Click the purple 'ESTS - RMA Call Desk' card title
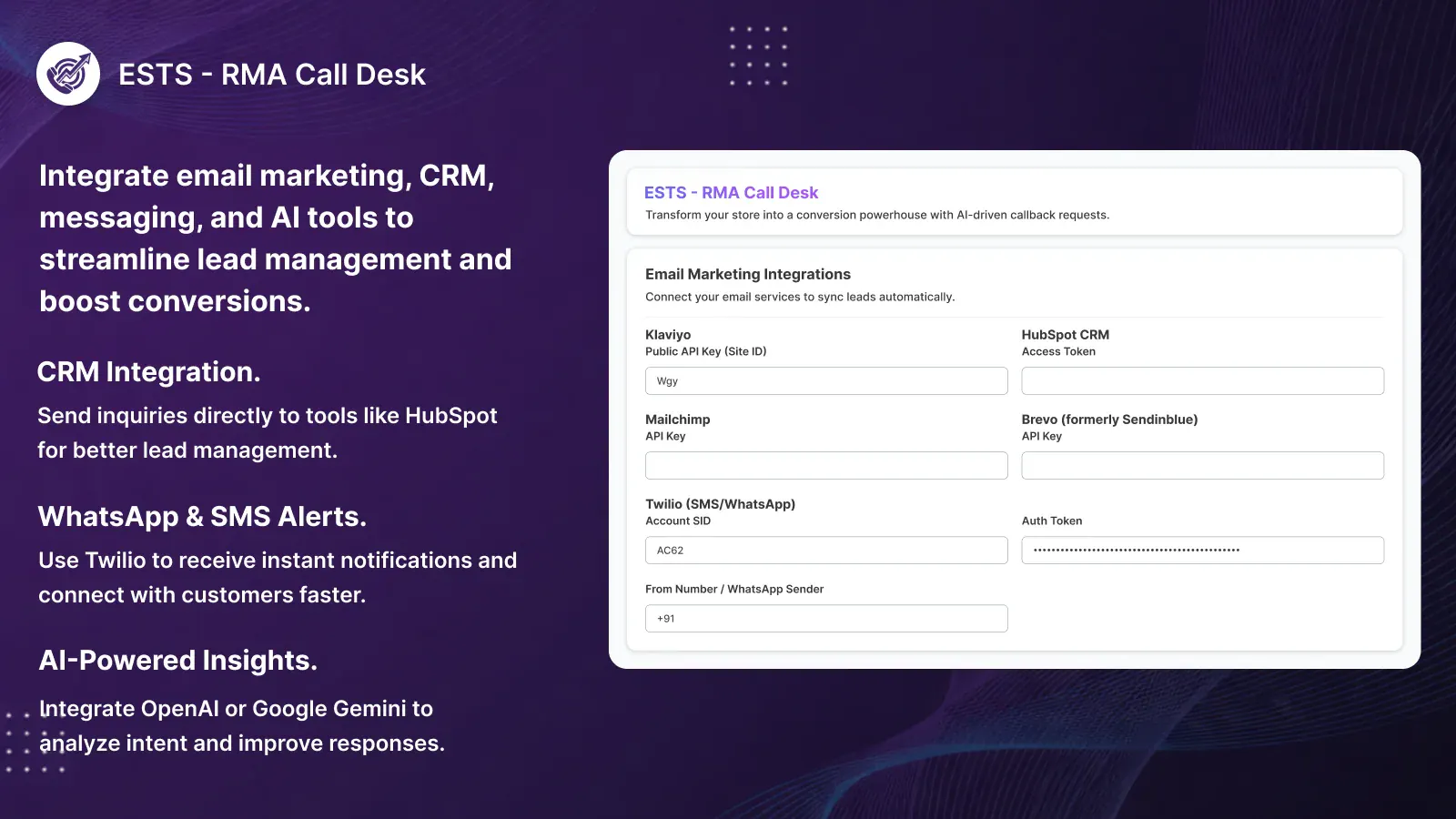Screen dimensions: 1456x819 731,193
